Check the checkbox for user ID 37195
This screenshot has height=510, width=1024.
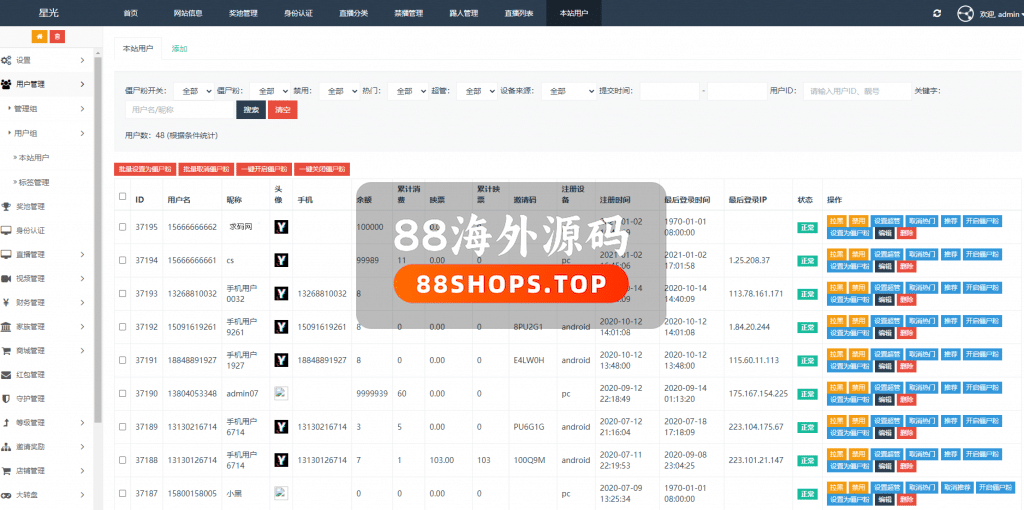pyautogui.click(x=123, y=227)
